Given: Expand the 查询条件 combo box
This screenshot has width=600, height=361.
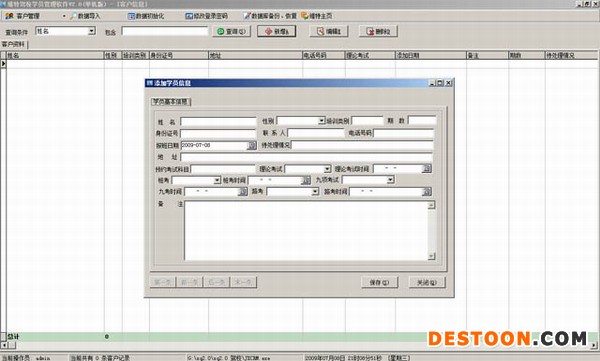Looking at the screenshot, I should pos(91,31).
